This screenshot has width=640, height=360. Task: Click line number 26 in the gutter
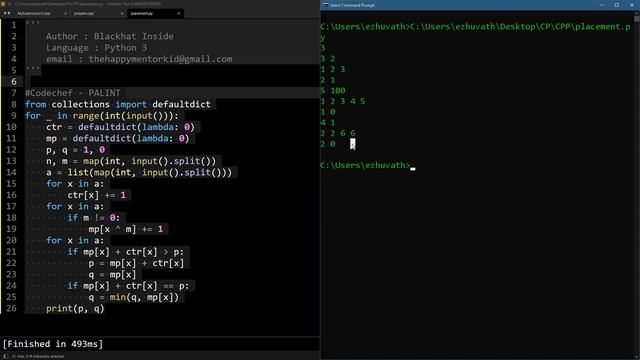pos(11,308)
